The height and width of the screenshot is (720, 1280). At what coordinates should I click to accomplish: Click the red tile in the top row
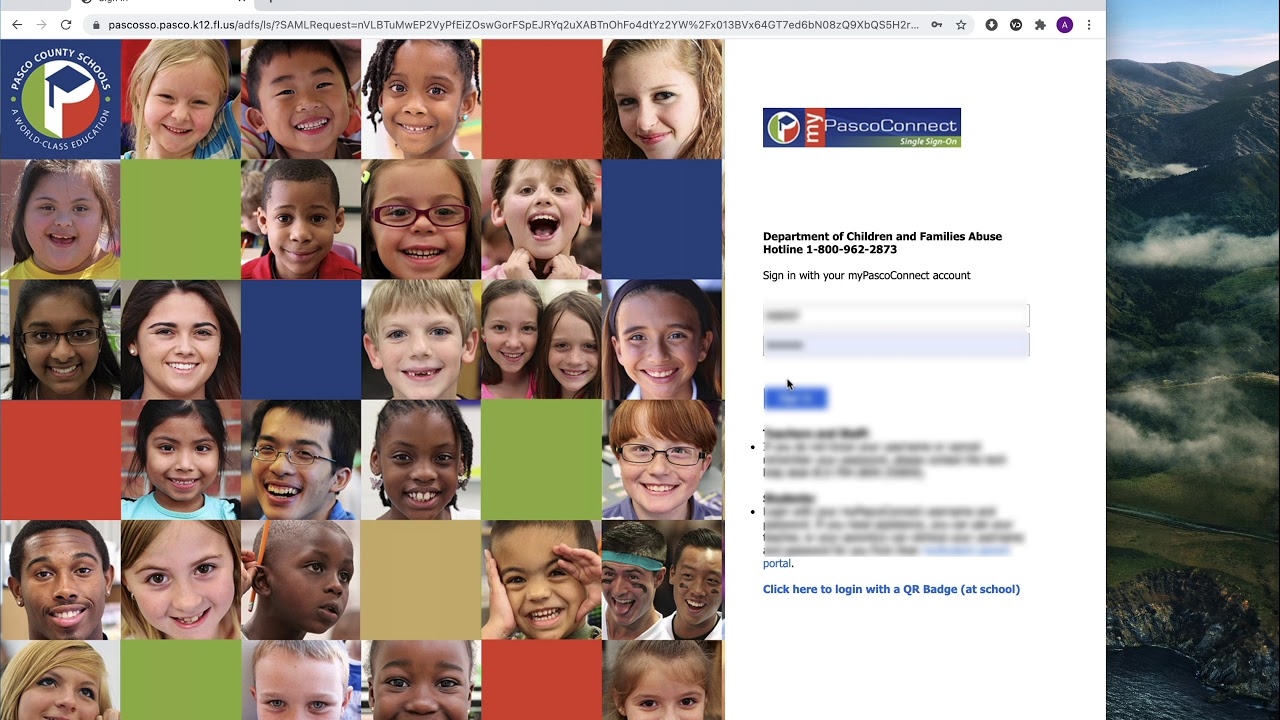pos(541,99)
